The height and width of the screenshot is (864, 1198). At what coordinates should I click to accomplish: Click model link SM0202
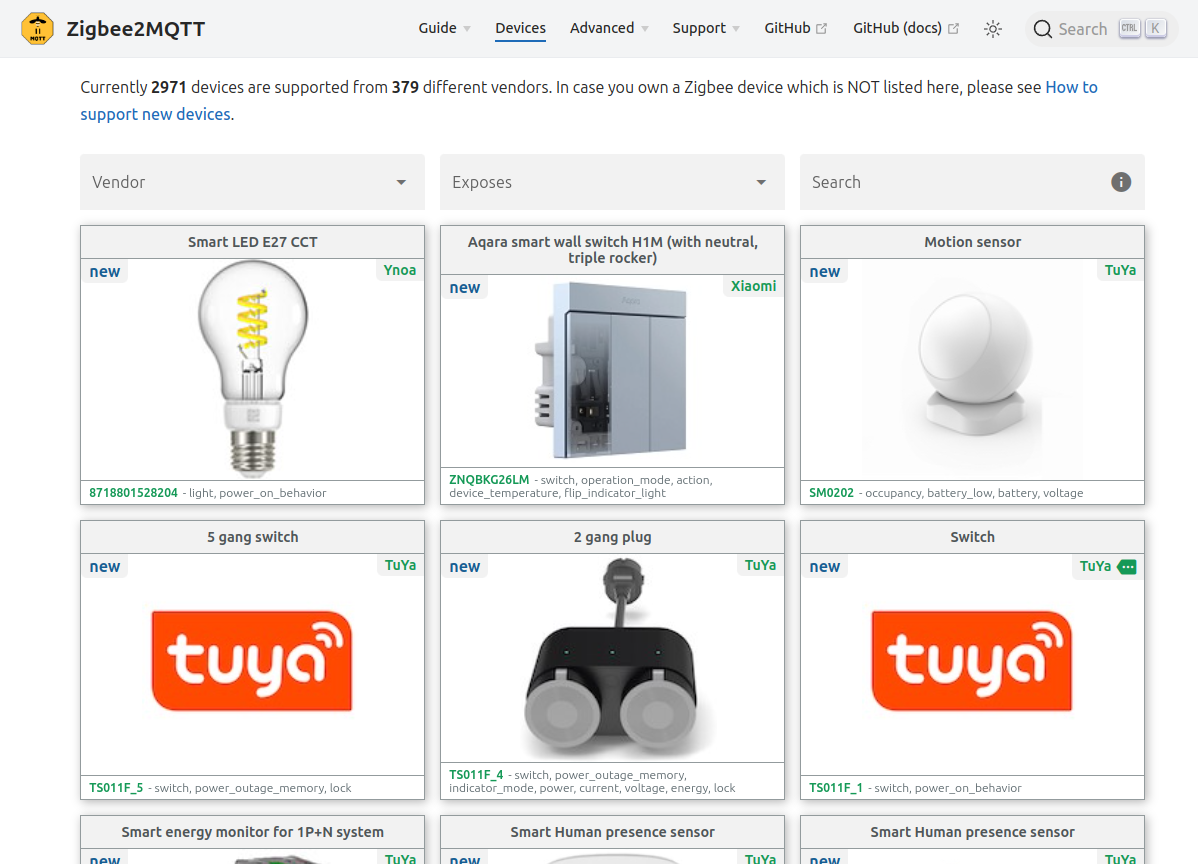pyautogui.click(x=831, y=493)
